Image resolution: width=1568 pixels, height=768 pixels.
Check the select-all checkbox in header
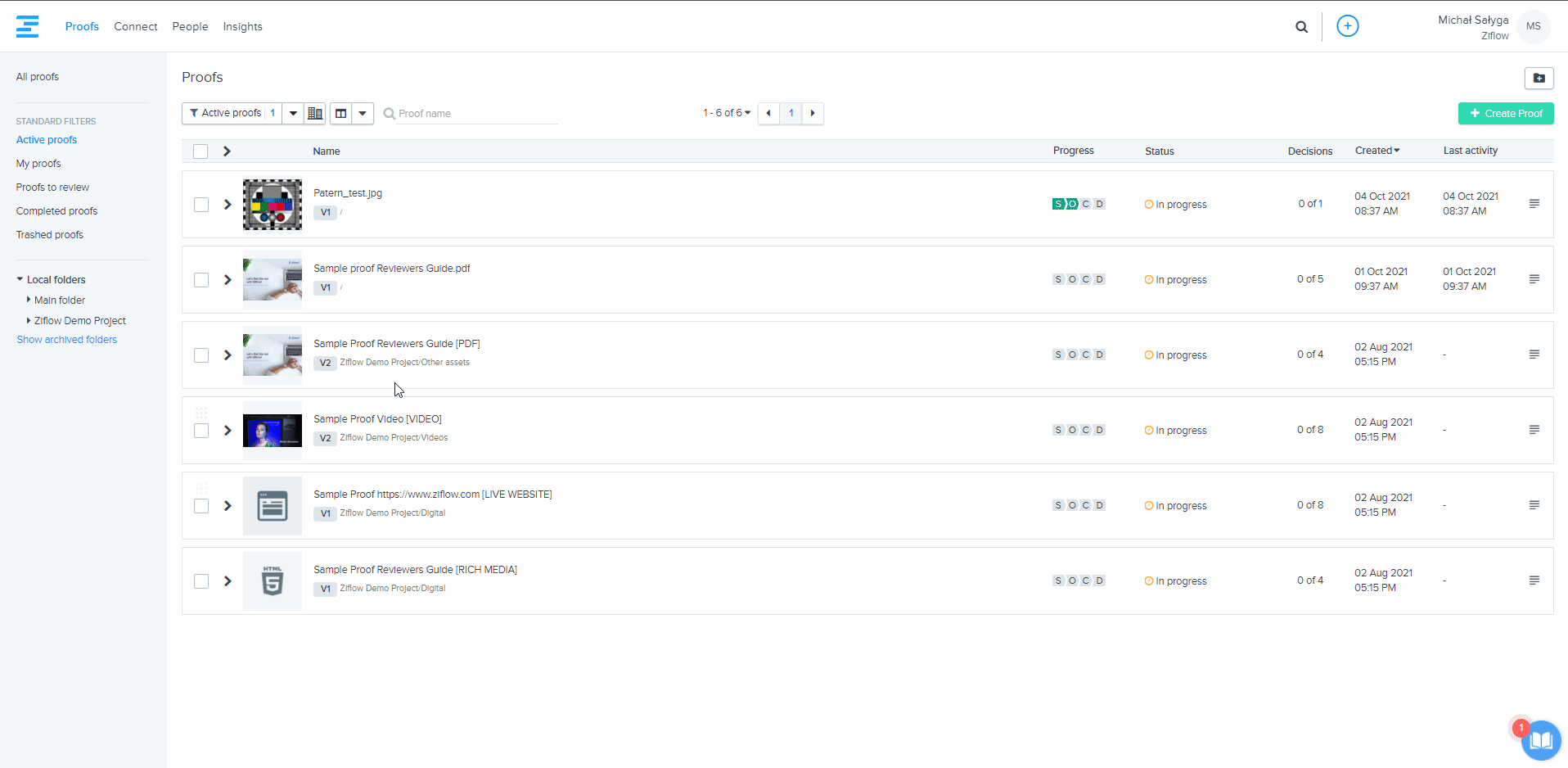[x=201, y=151]
